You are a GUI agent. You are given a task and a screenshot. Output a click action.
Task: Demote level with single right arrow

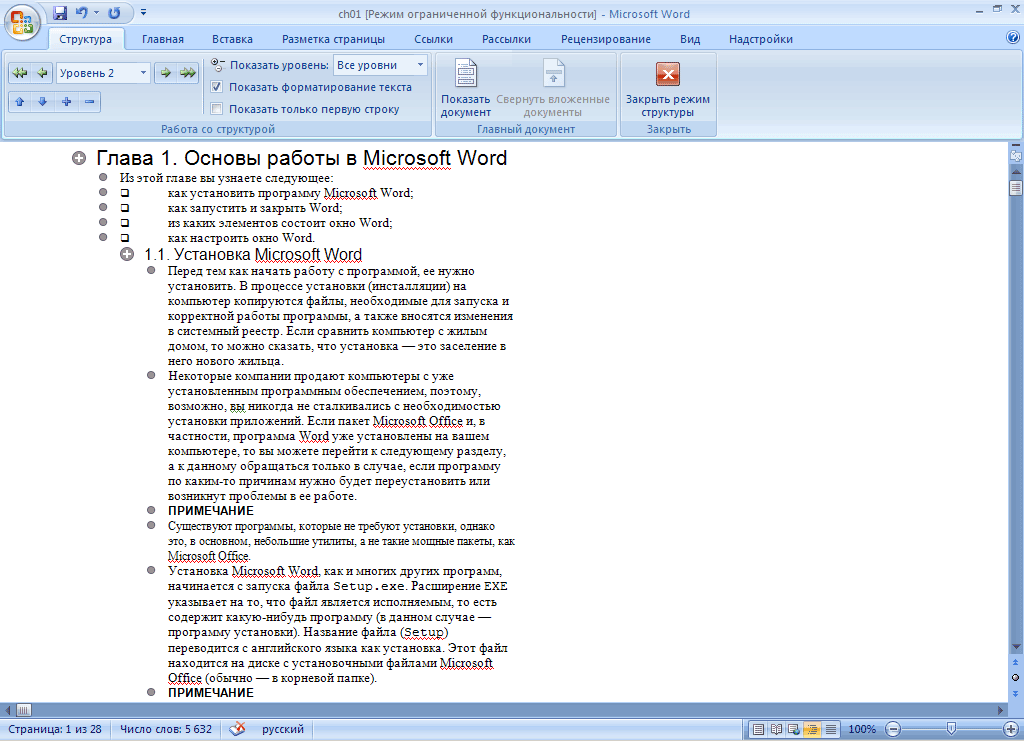(x=166, y=73)
